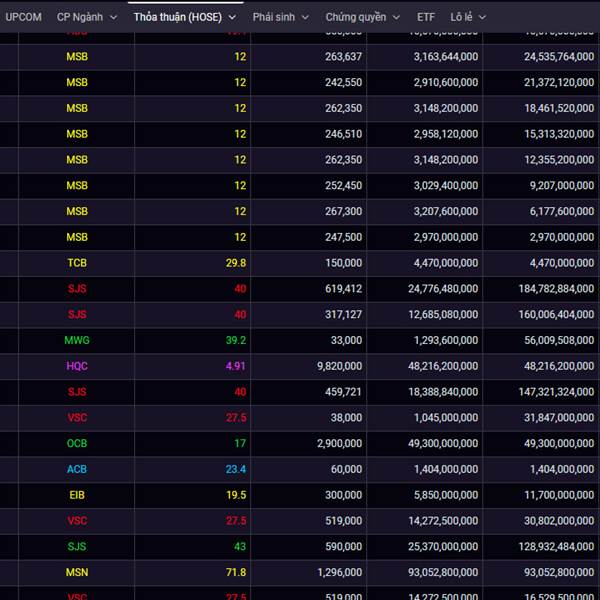600x600 pixels.
Task: Click value 24,776,480,000 in SJS row
Action: (x=443, y=289)
